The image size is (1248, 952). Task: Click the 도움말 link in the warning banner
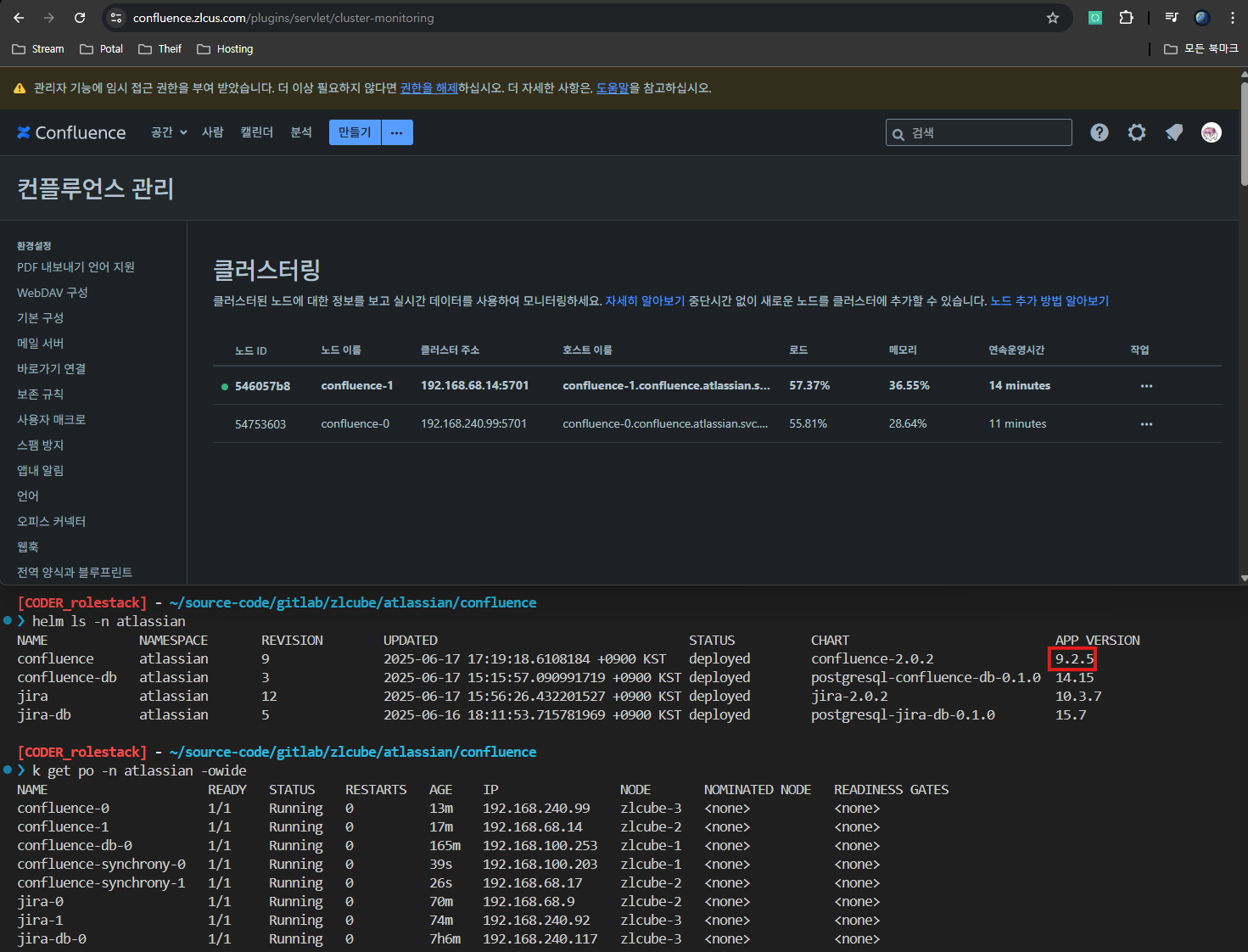pyautogui.click(x=613, y=88)
